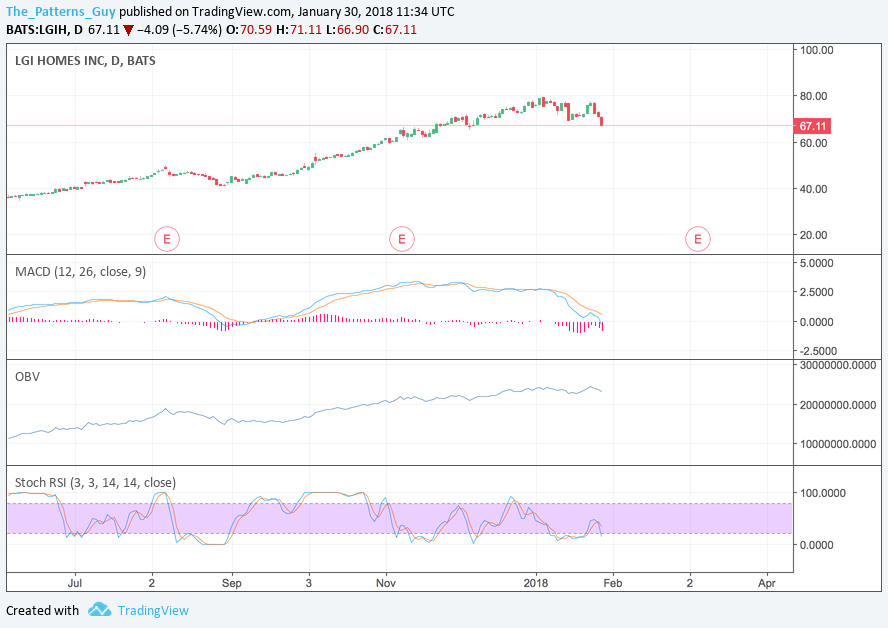888x628 pixels.
Task: Click the L:66.90 low value
Action: 347,29
